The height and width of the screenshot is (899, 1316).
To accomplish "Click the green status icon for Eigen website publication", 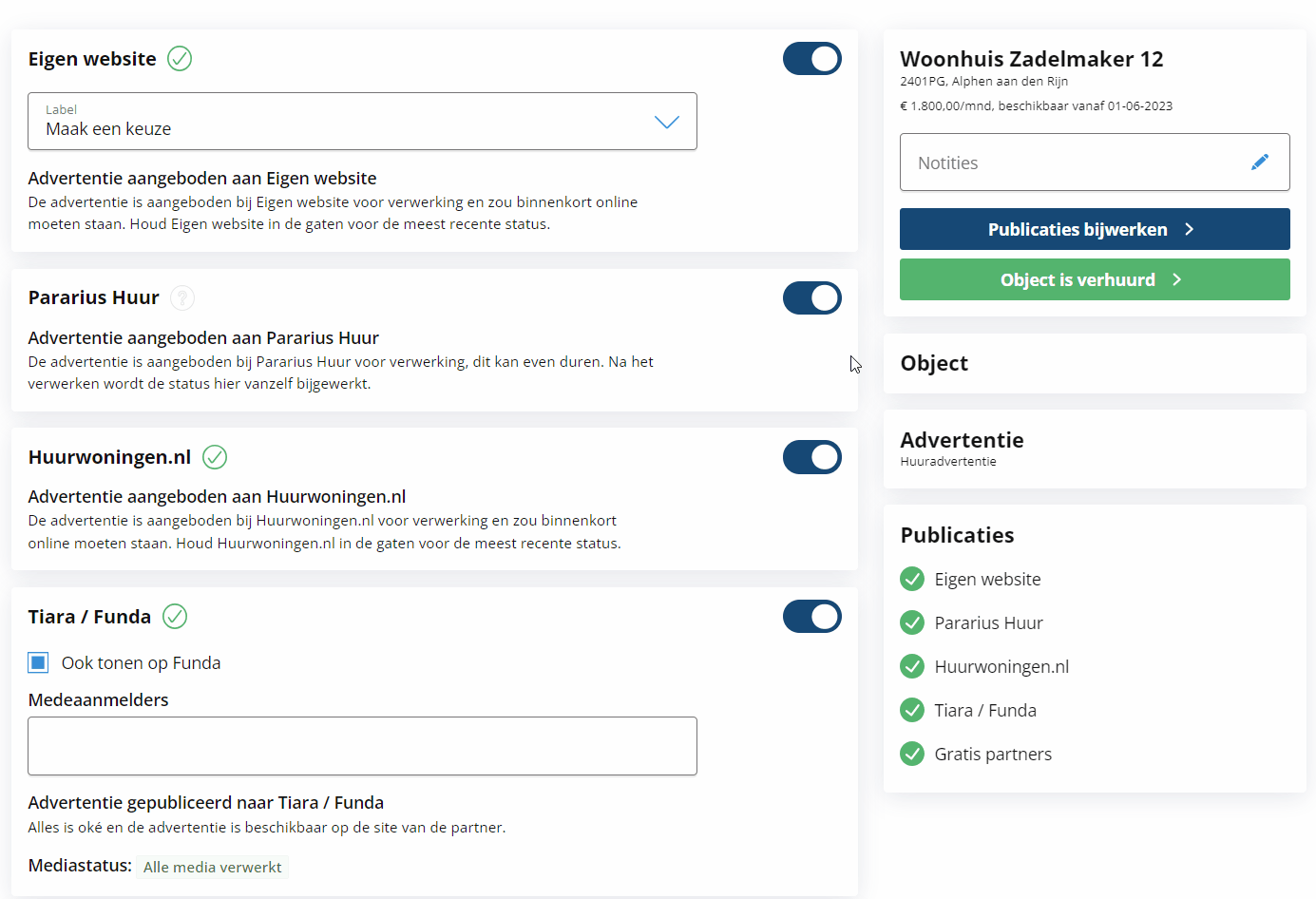I will 912,579.
